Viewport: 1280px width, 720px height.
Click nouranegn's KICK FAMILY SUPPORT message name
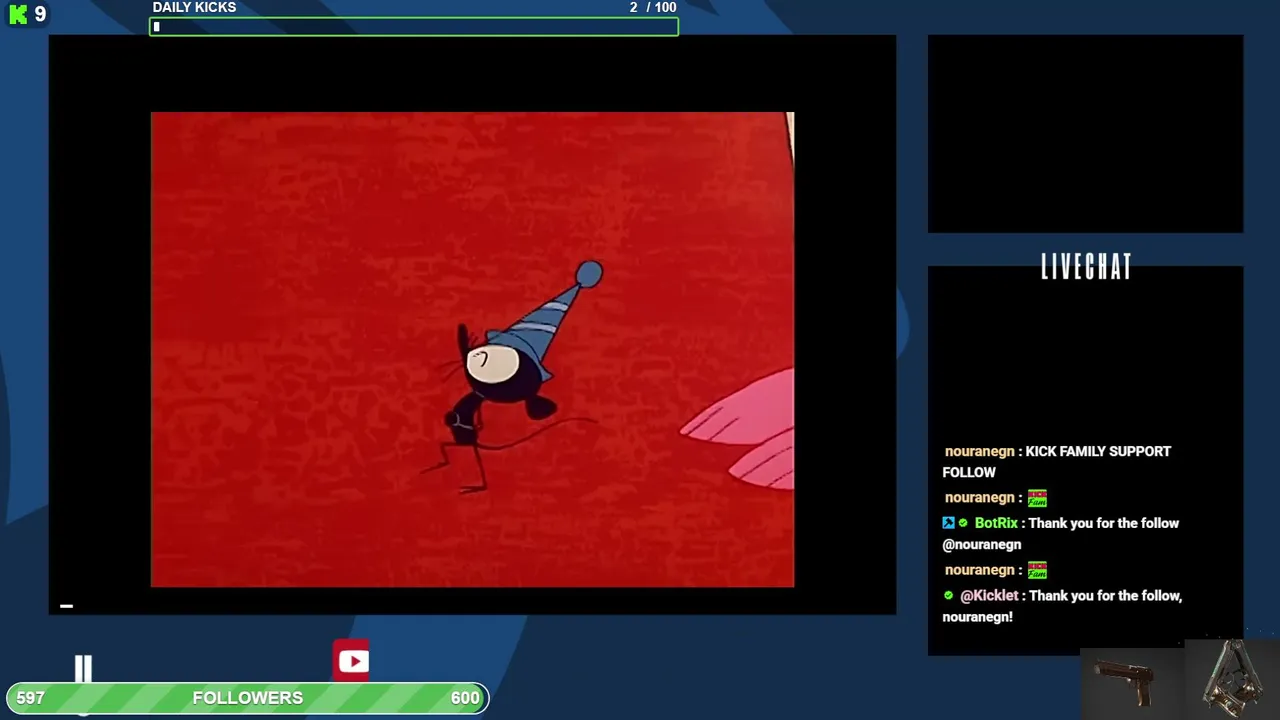pos(980,452)
